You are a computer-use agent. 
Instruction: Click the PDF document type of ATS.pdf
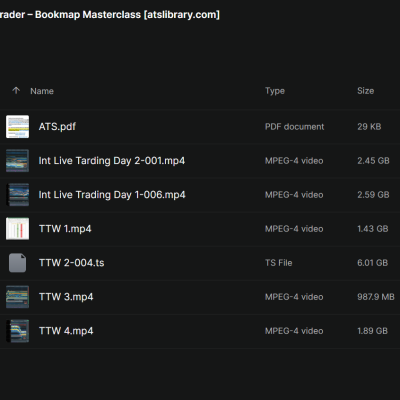pyautogui.click(x=294, y=127)
